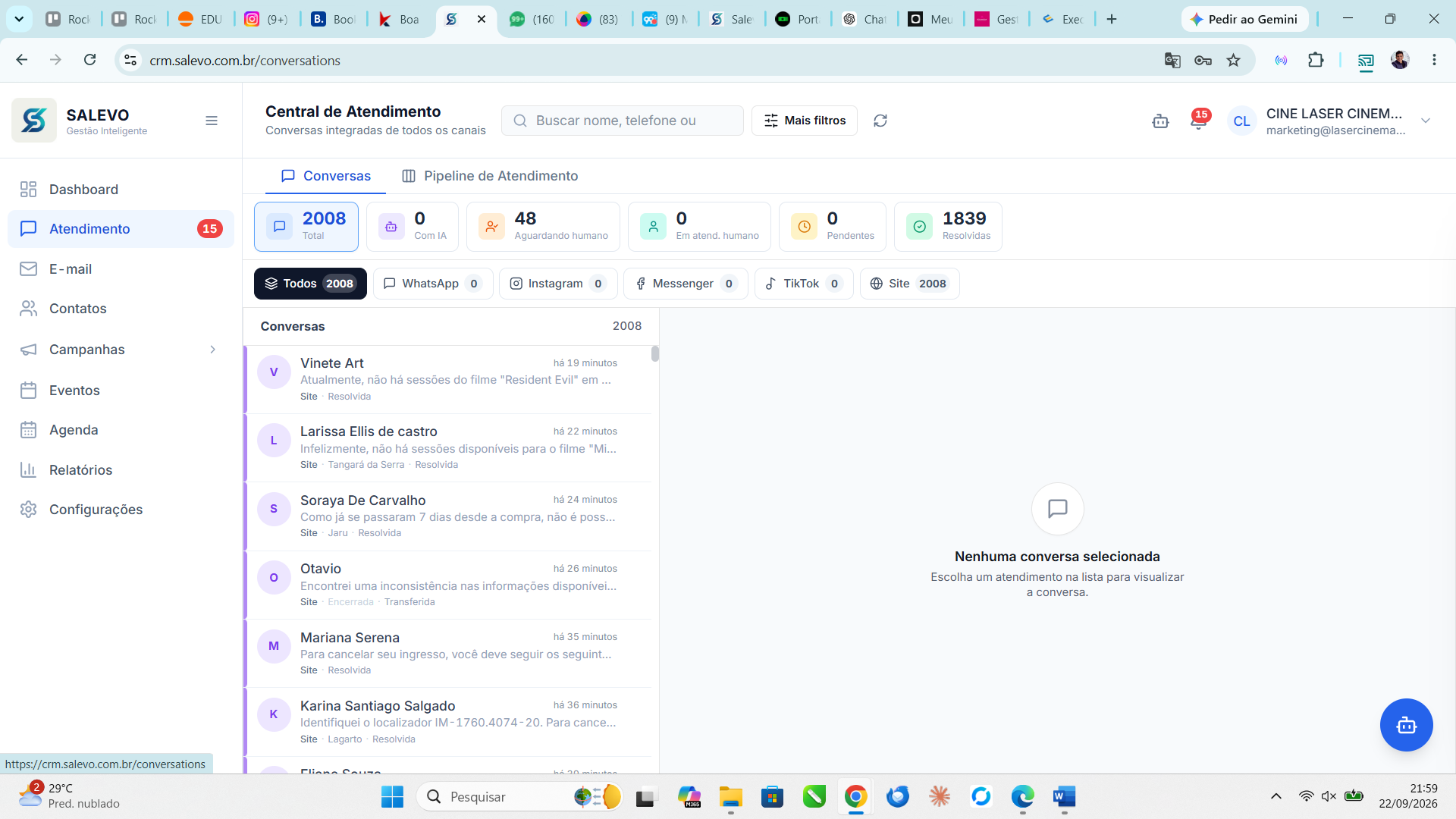
Task: Filter by Todos channel chip
Action: pyautogui.click(x=310, y=284)
